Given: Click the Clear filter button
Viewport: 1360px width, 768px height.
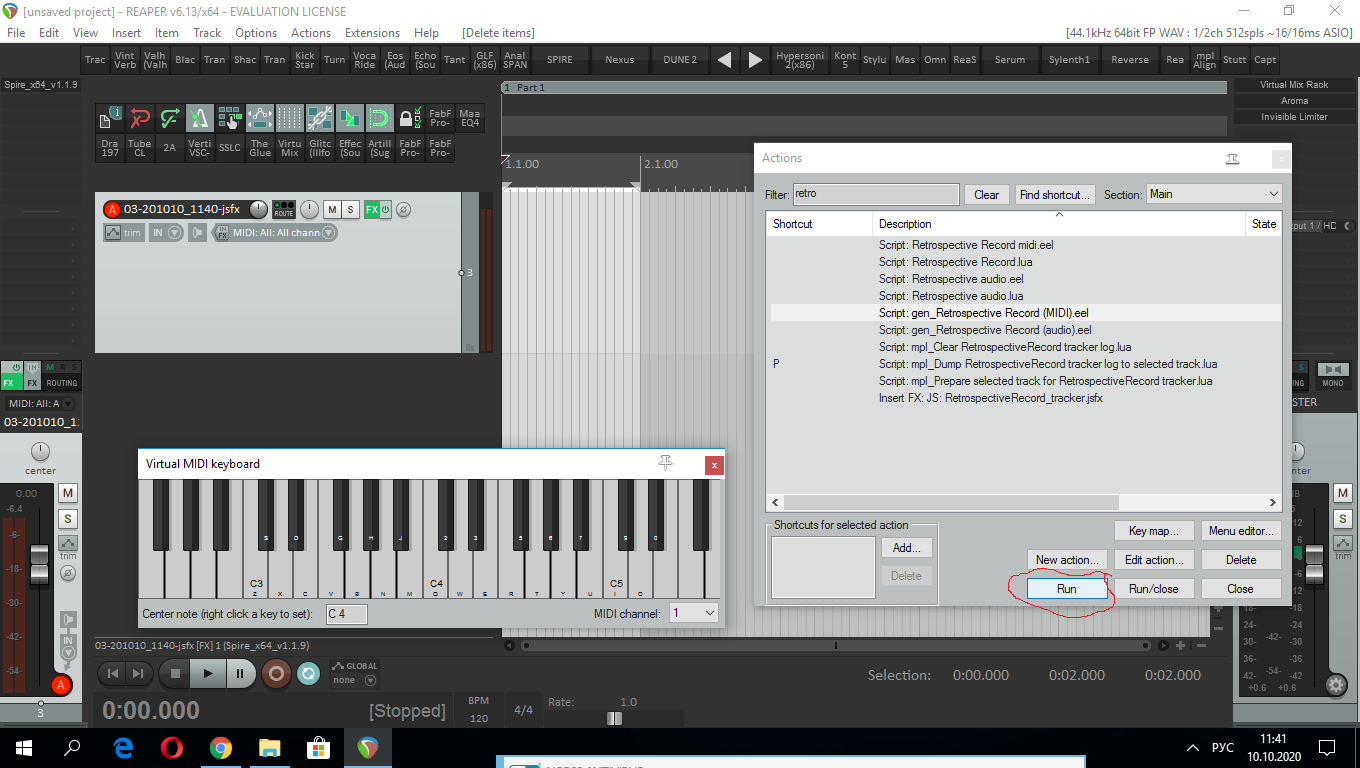Looking at the screenshot, I should point(986,194).
